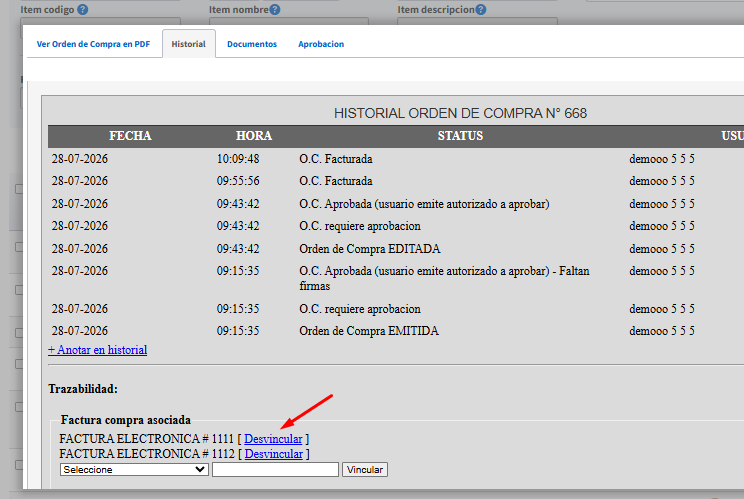Open the Seleccione dropdown

pos(134,470)
